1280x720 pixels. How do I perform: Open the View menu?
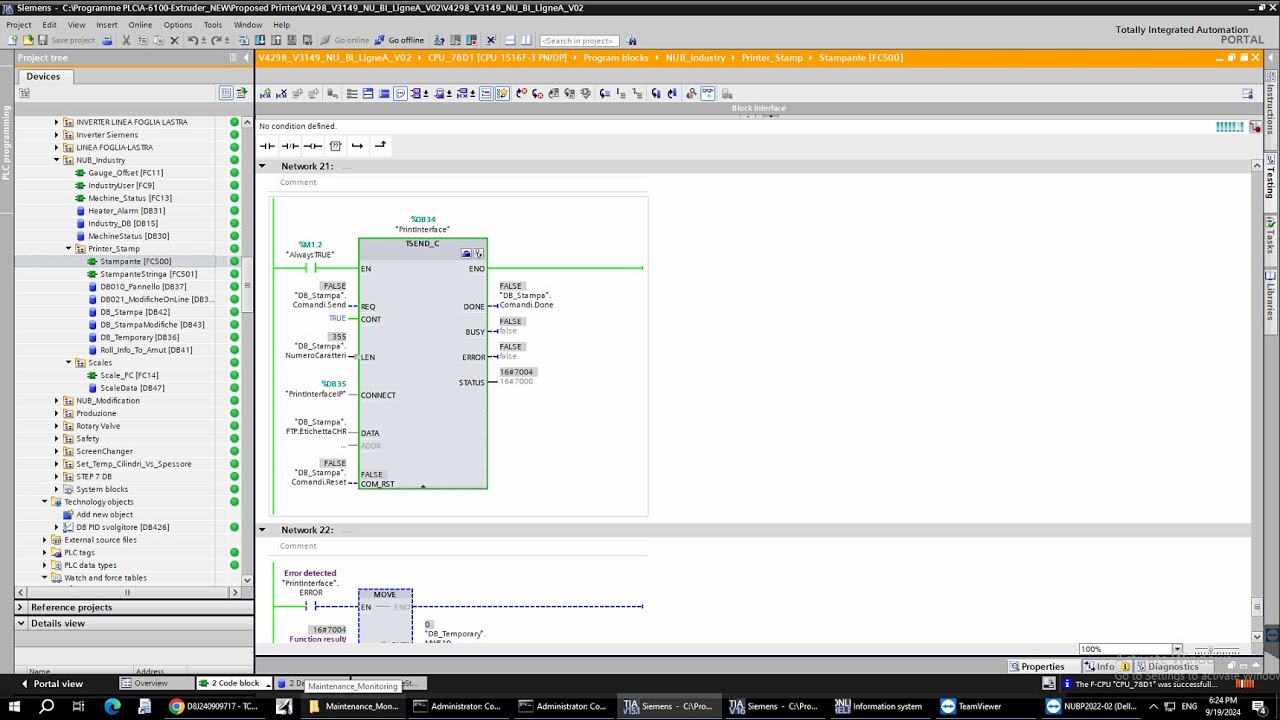pos(76,25)
